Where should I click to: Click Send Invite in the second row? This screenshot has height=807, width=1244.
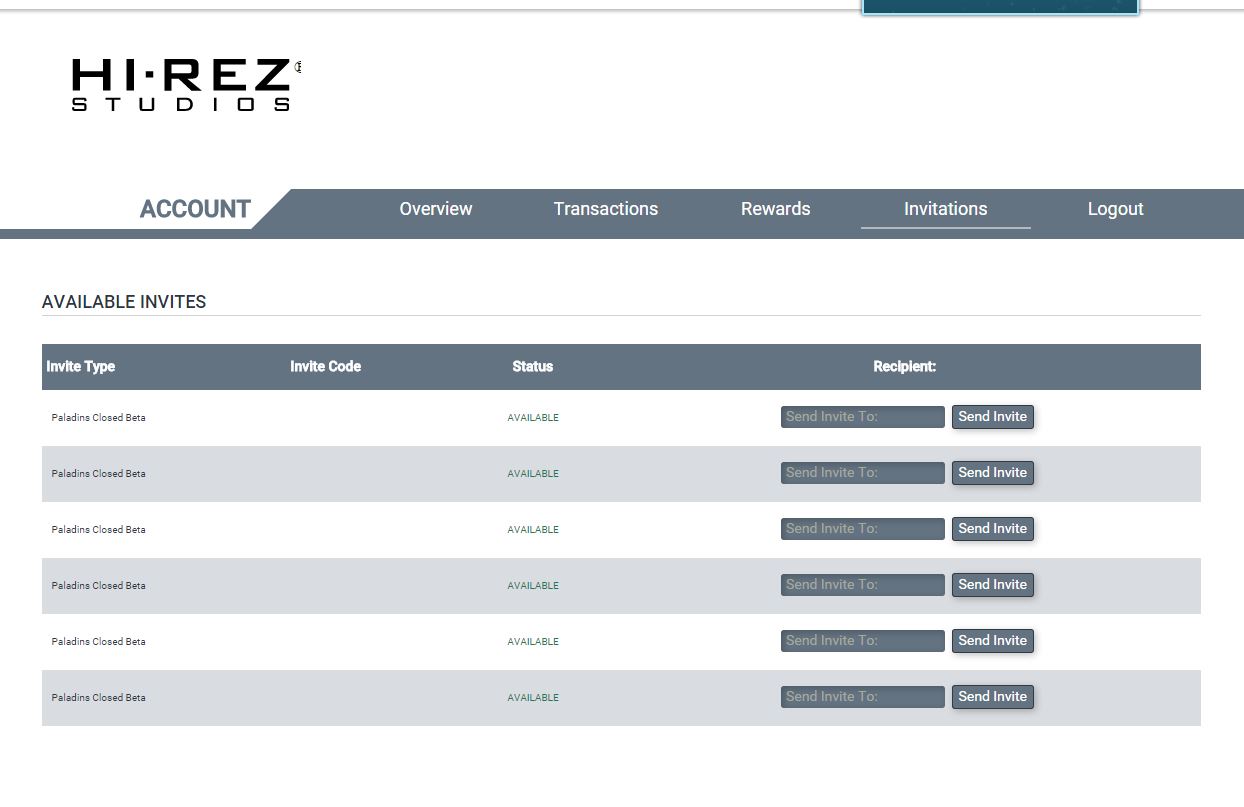[x=993, y=473]
